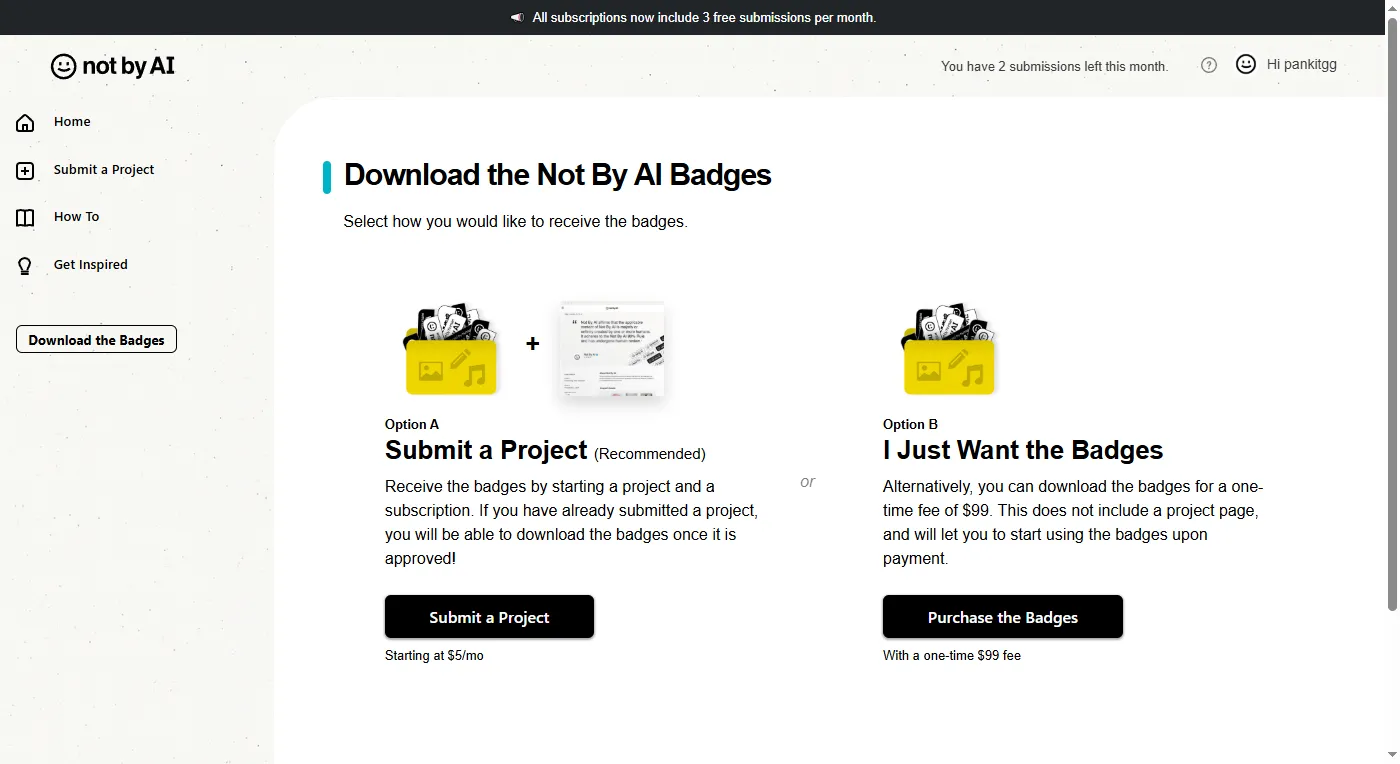The width and height of the screenshot is (1400, 764).
Task: Click the How To book icon
Action: [25, 218]
